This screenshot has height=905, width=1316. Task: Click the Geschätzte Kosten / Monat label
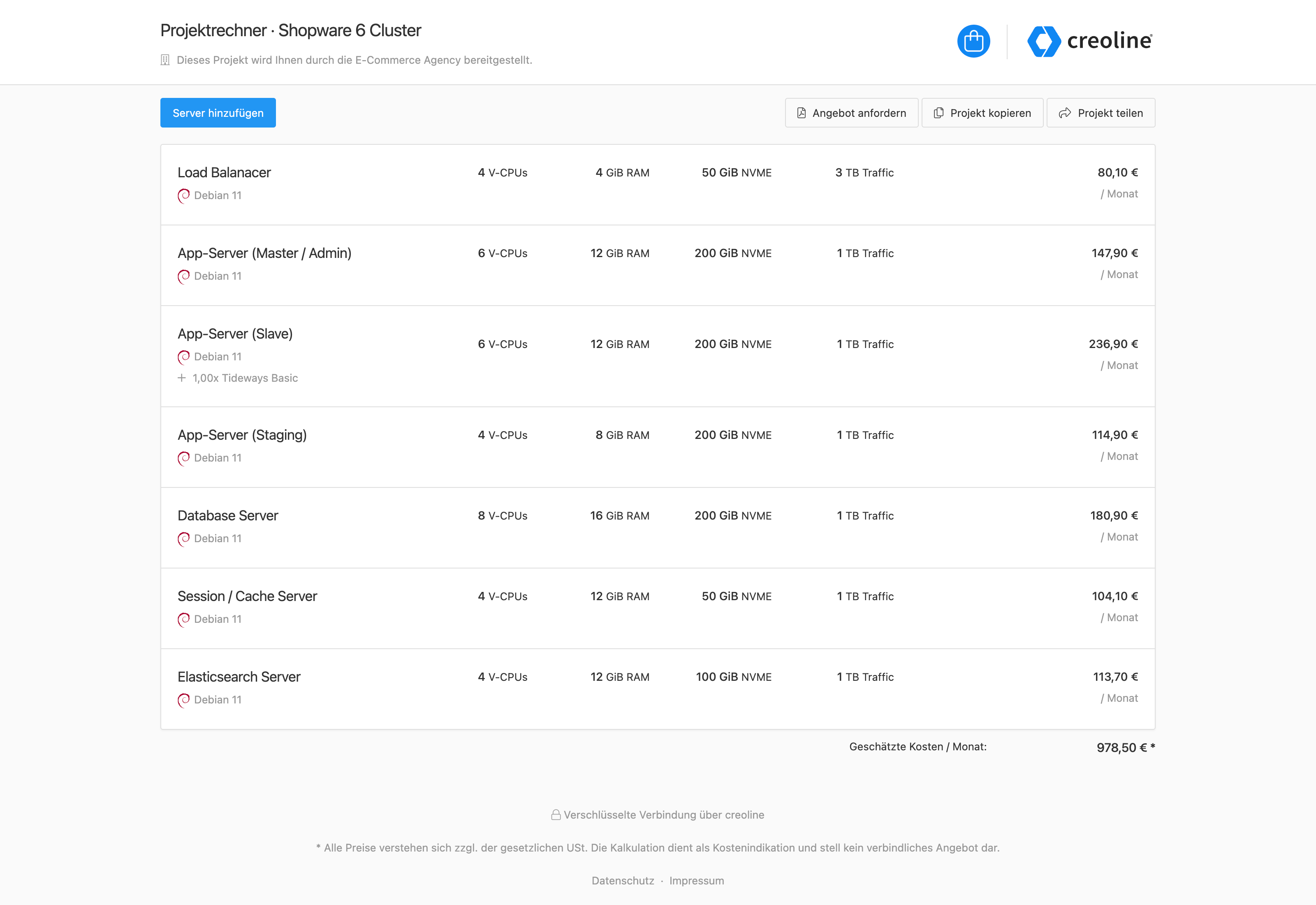coord(917,747)
